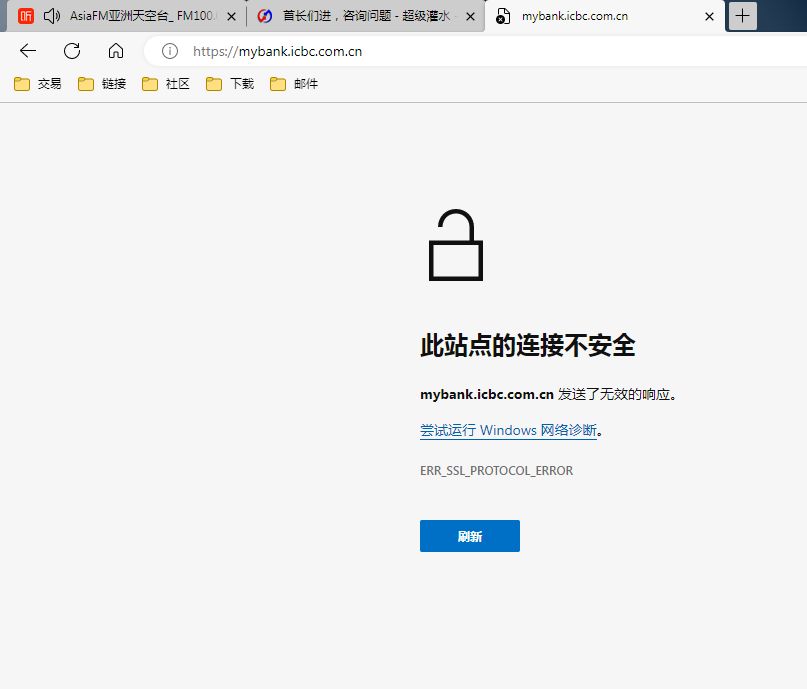Close the AsiaFM tab
The height and width of the screenshot is (689, 807).
click(x=232, y=16)
